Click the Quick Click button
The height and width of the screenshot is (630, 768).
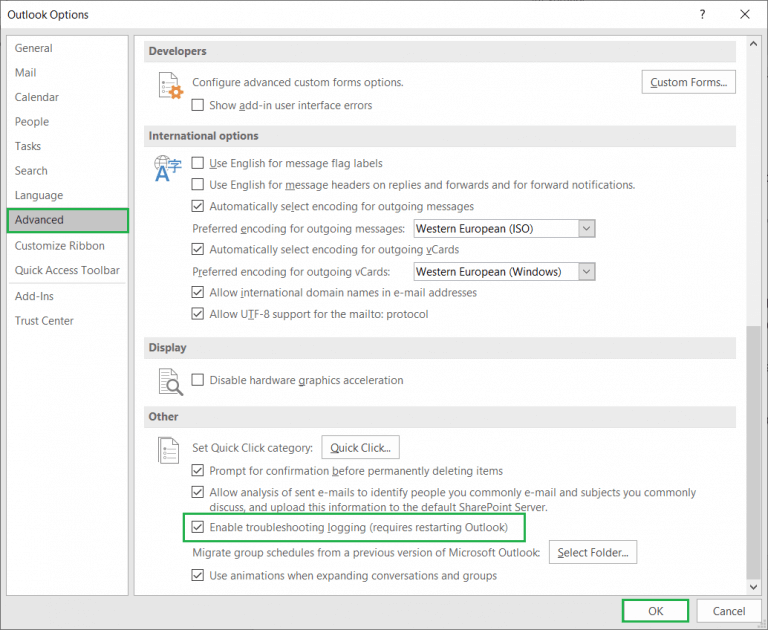tap(360, 447)
